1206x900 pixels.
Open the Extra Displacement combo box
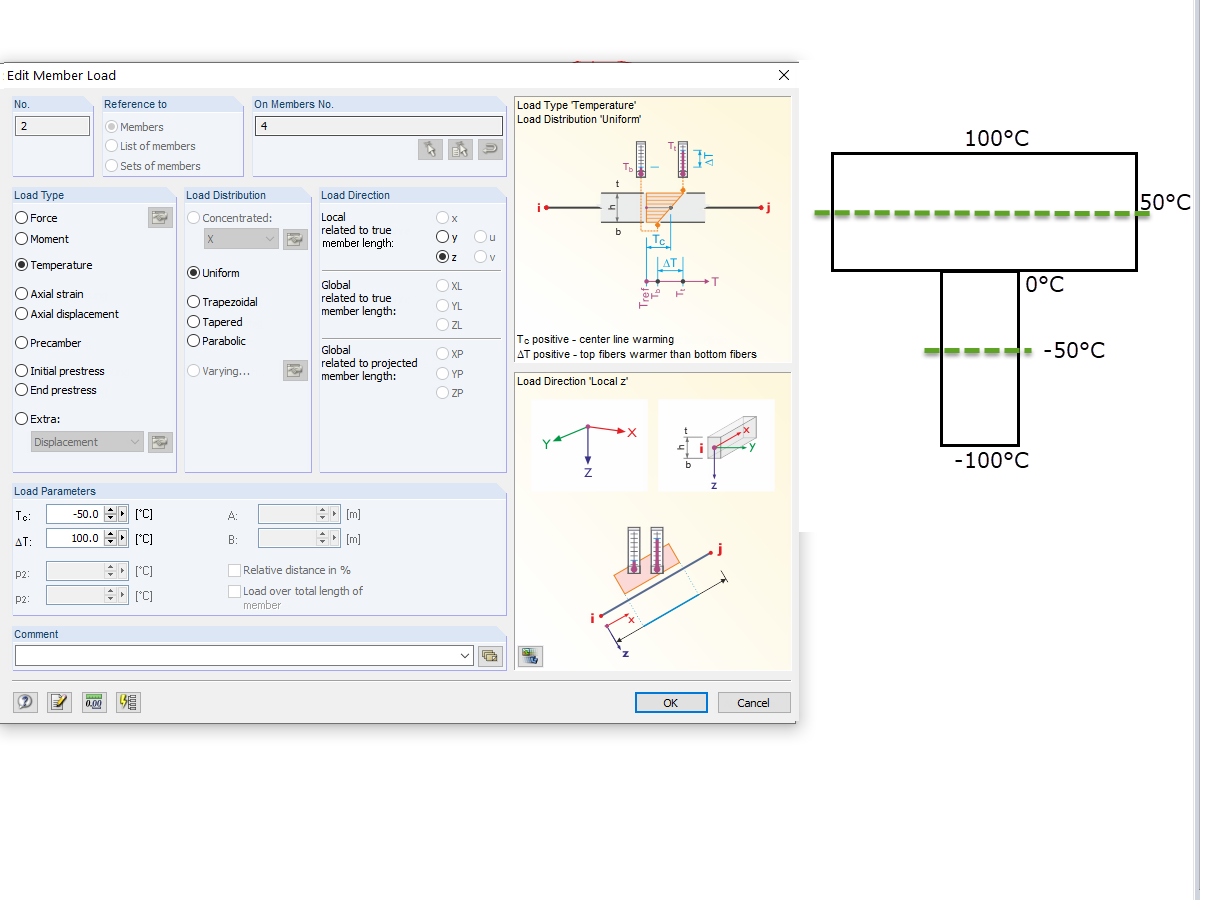(x=86, y=441)
